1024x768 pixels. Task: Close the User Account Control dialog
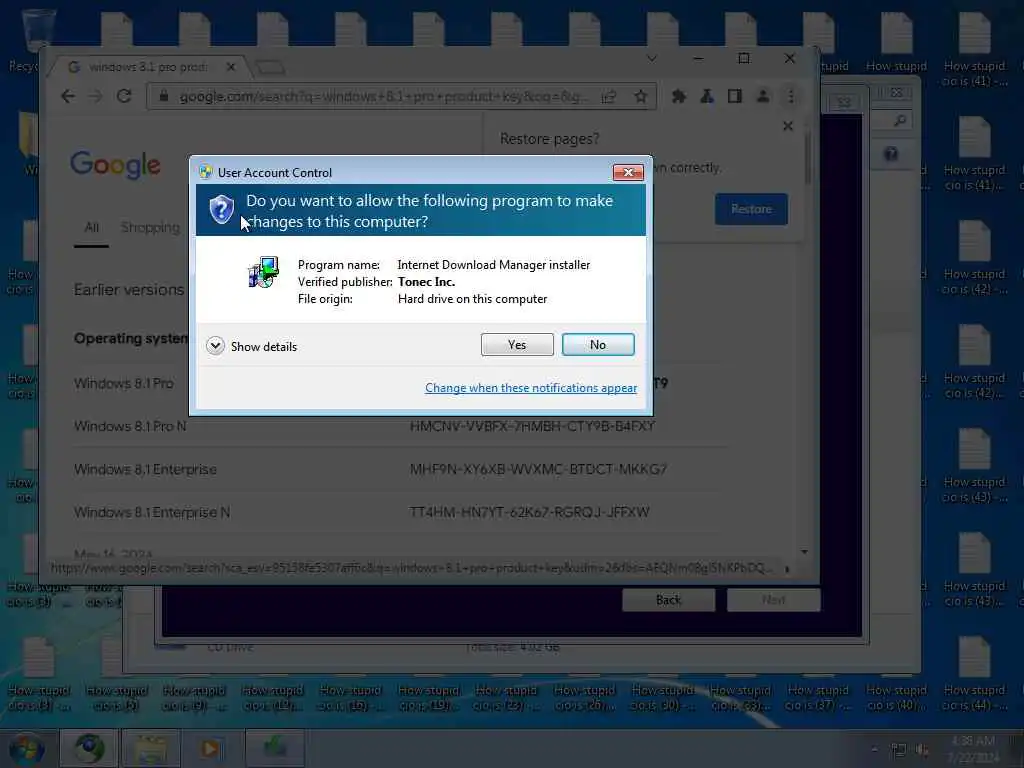(x=628, y=172)
